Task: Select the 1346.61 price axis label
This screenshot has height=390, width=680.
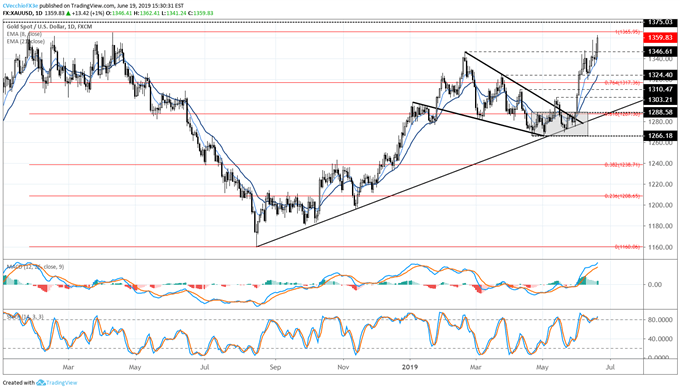Action: pyautogui.click(x=660, y=52)
